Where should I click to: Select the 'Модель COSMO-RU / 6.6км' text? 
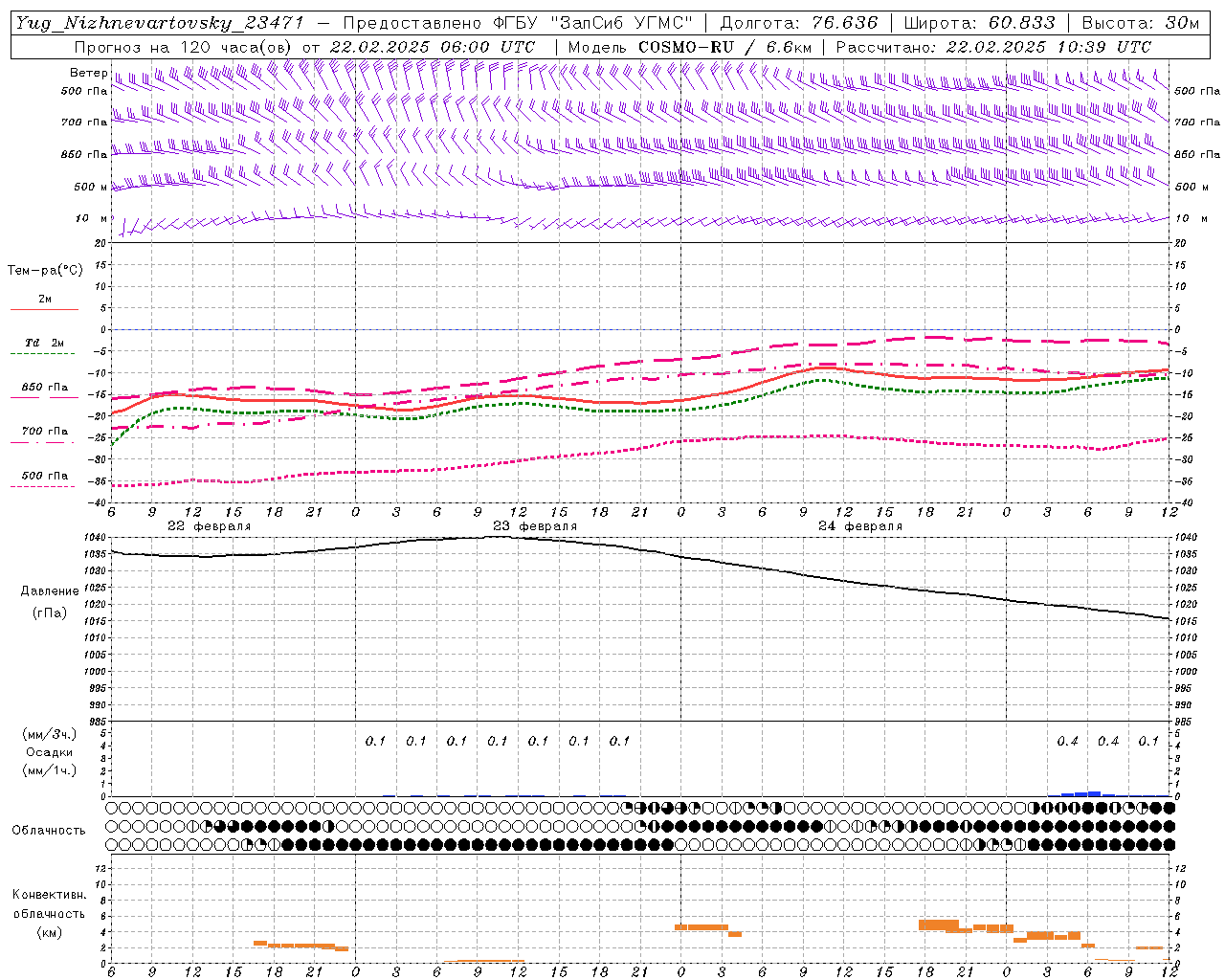point(689,47)
